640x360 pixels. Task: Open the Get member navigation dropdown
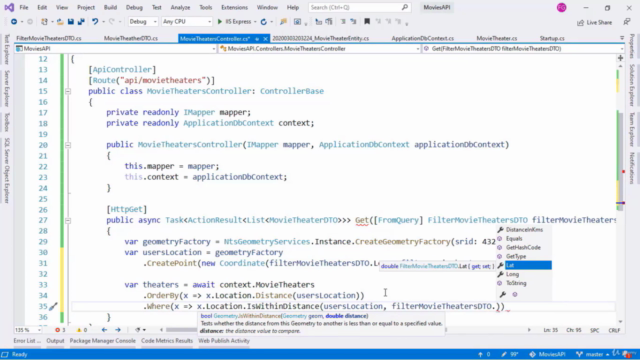pyautogui.click(x=523, y=49)
